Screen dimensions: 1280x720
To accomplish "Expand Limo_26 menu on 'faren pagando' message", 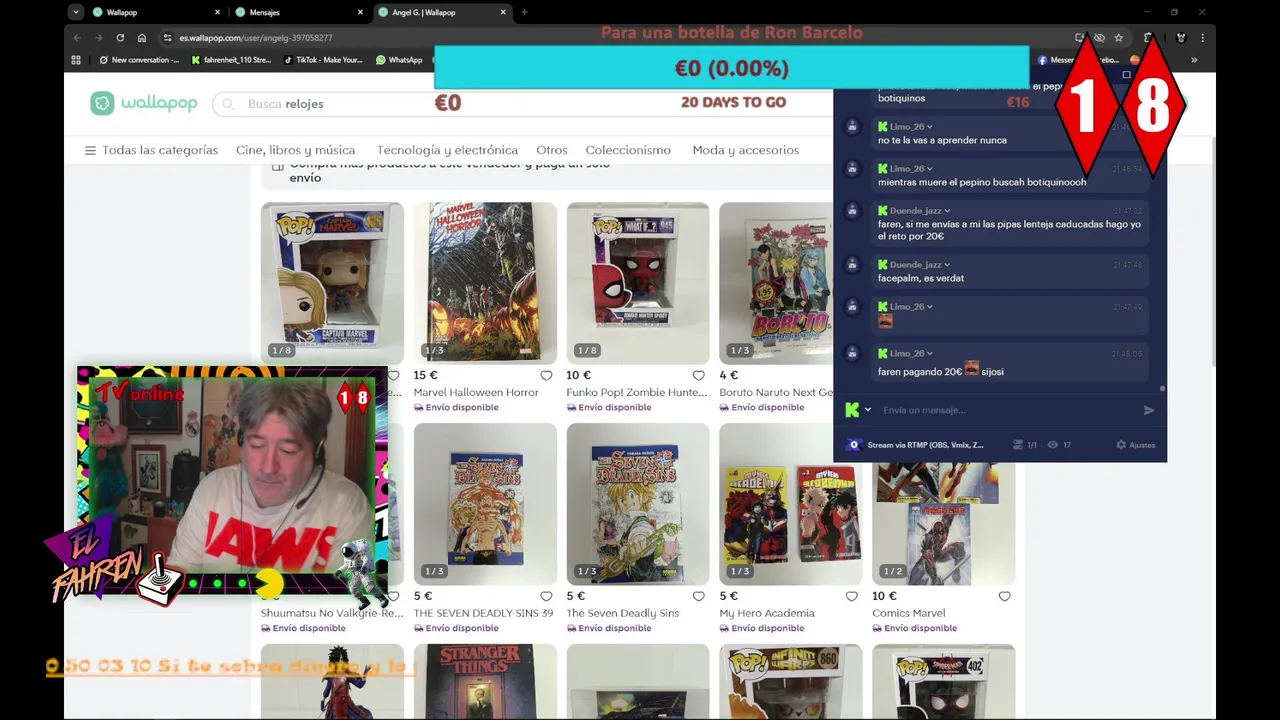I will [x=930, y=353].
